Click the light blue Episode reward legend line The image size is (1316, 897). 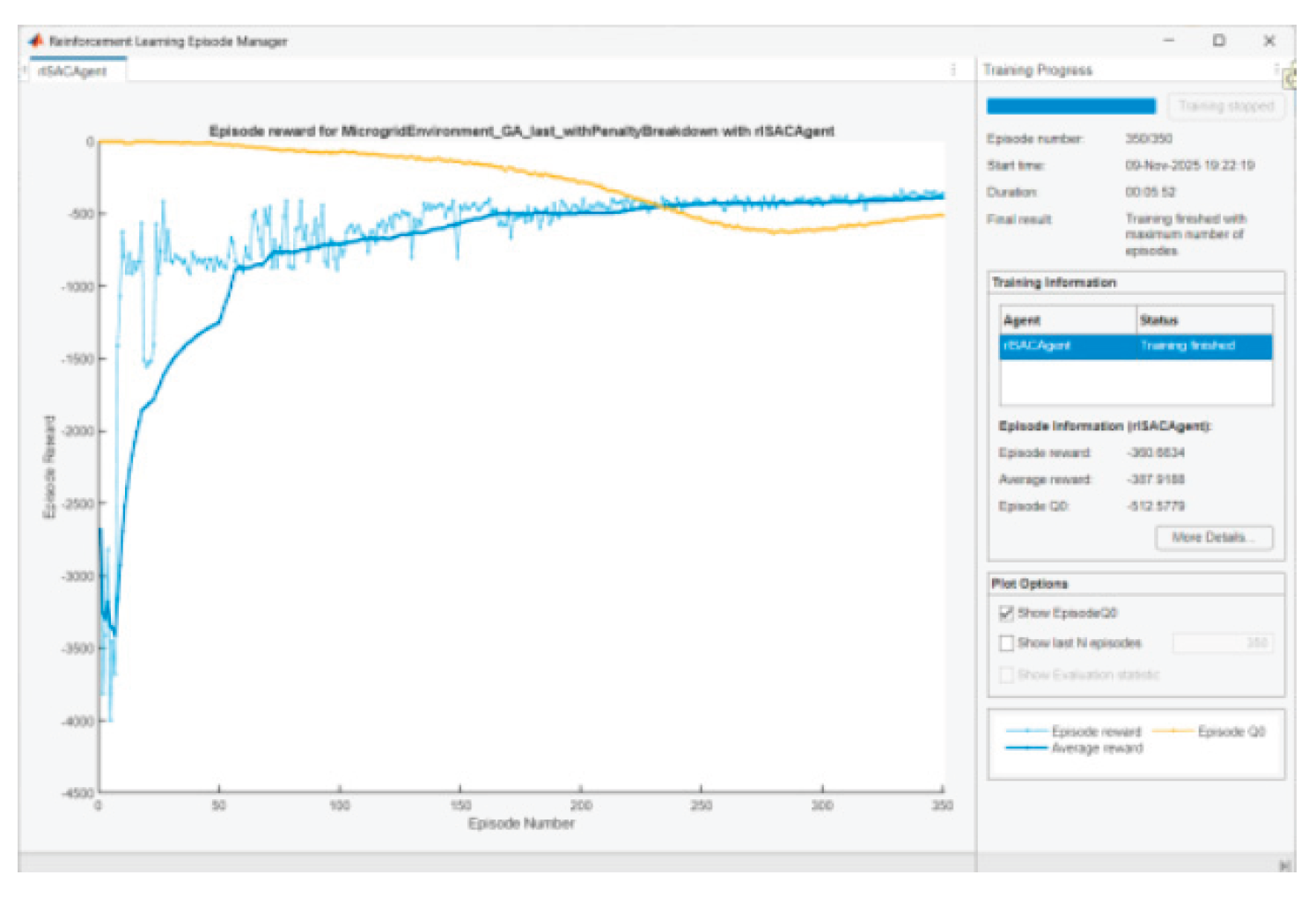[1026, 732]
